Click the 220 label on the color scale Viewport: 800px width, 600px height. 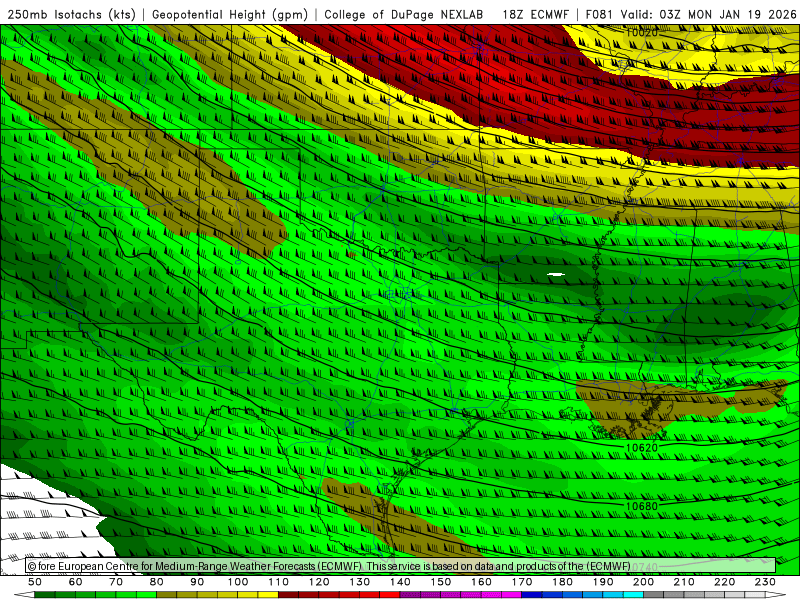(724, 582)
